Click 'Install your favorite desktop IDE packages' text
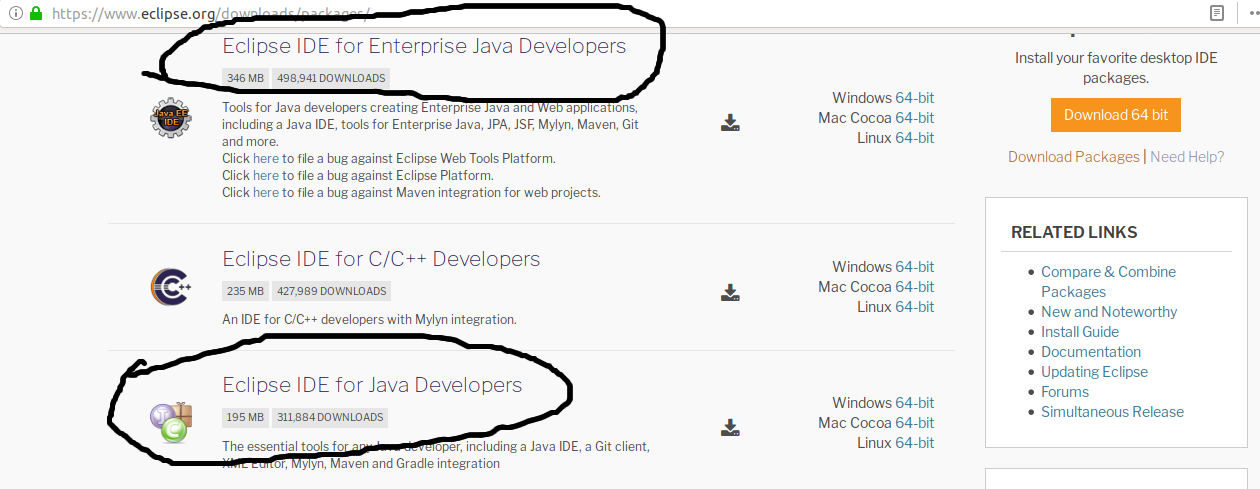 click(1116, 67)
